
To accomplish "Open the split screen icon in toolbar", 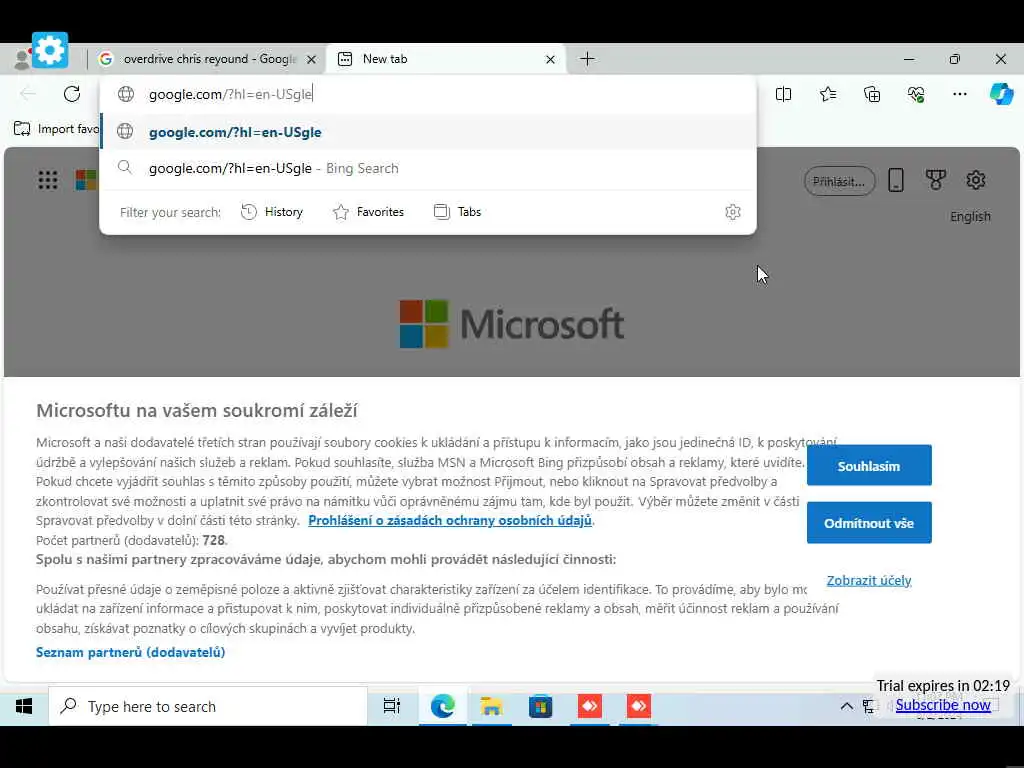I will tap(783, 94).
